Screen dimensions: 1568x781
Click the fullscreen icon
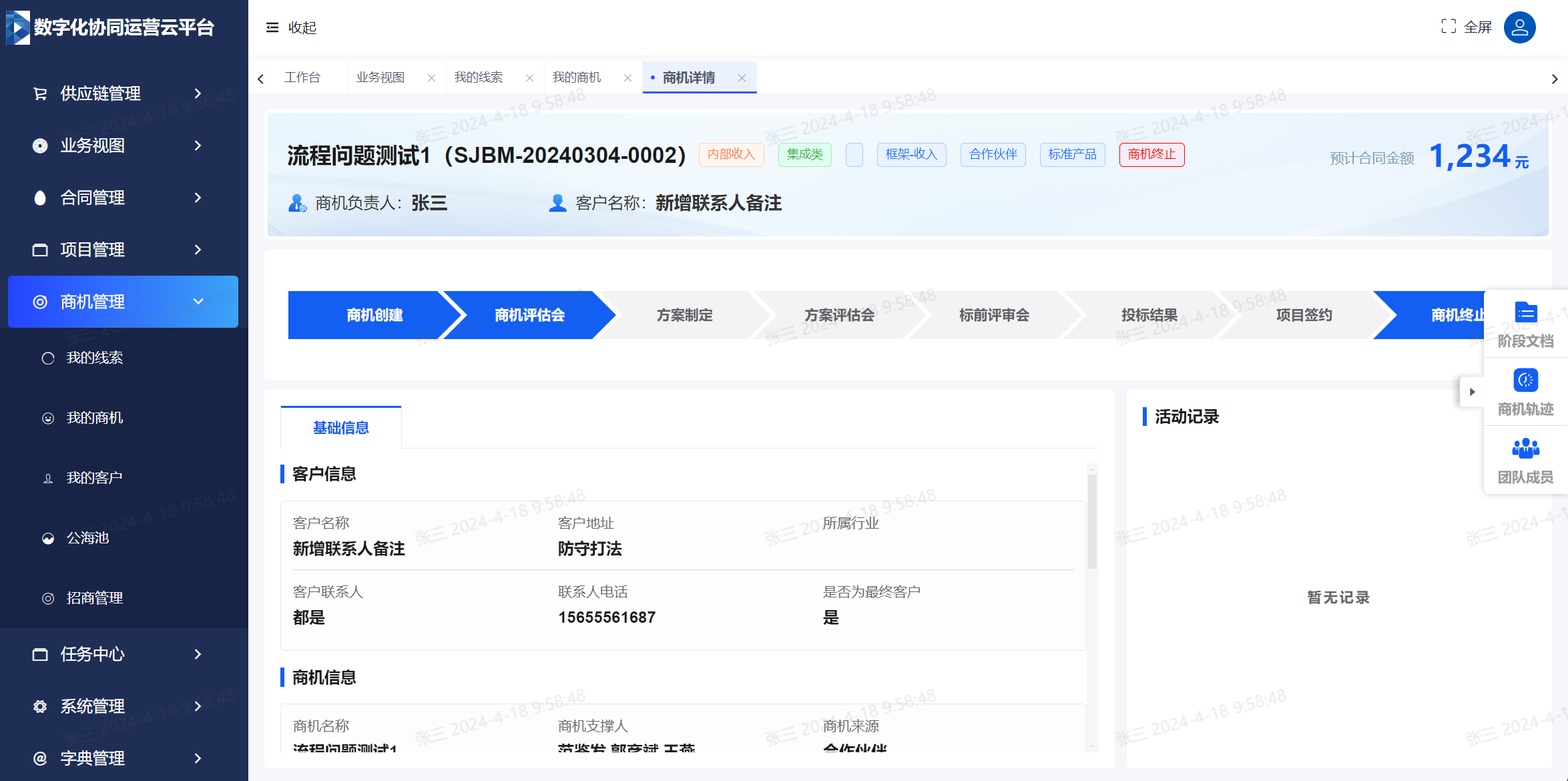pos(1449,27)
